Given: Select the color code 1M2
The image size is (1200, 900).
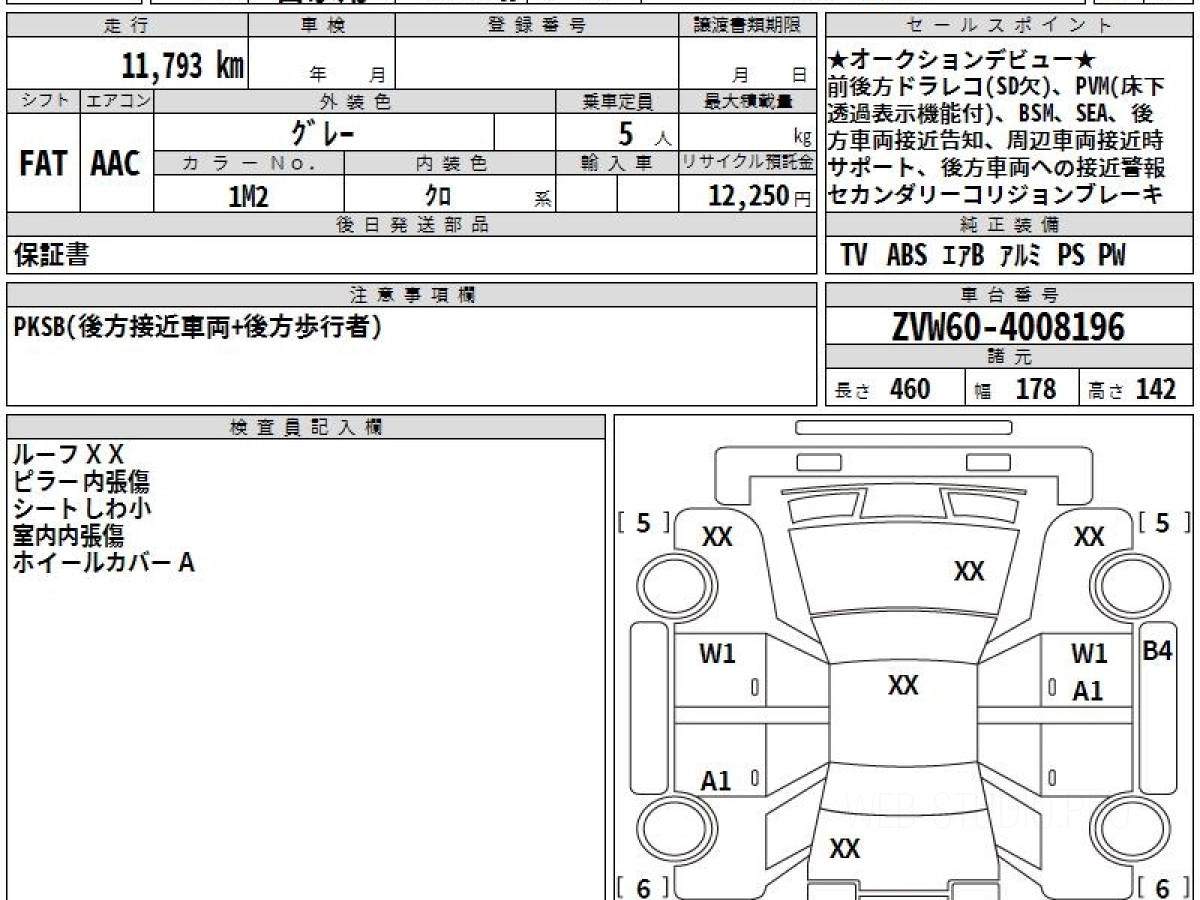Looking at the screenshot, I should pos(249,196).
